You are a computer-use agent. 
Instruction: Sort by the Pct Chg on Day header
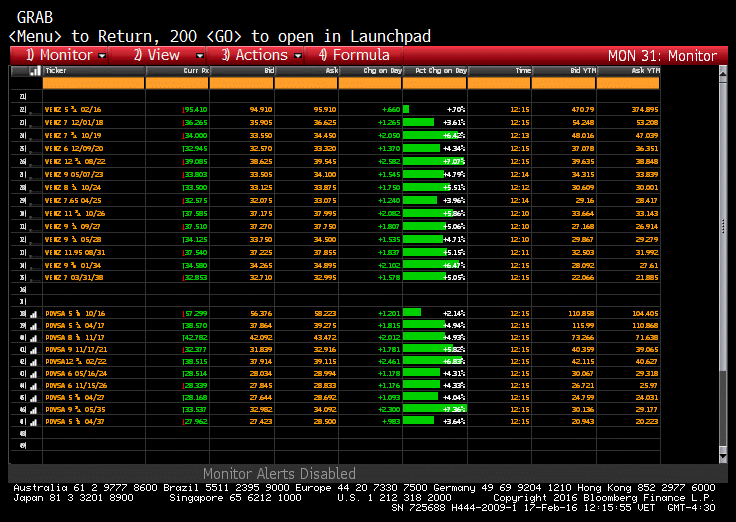click(435, 71)
